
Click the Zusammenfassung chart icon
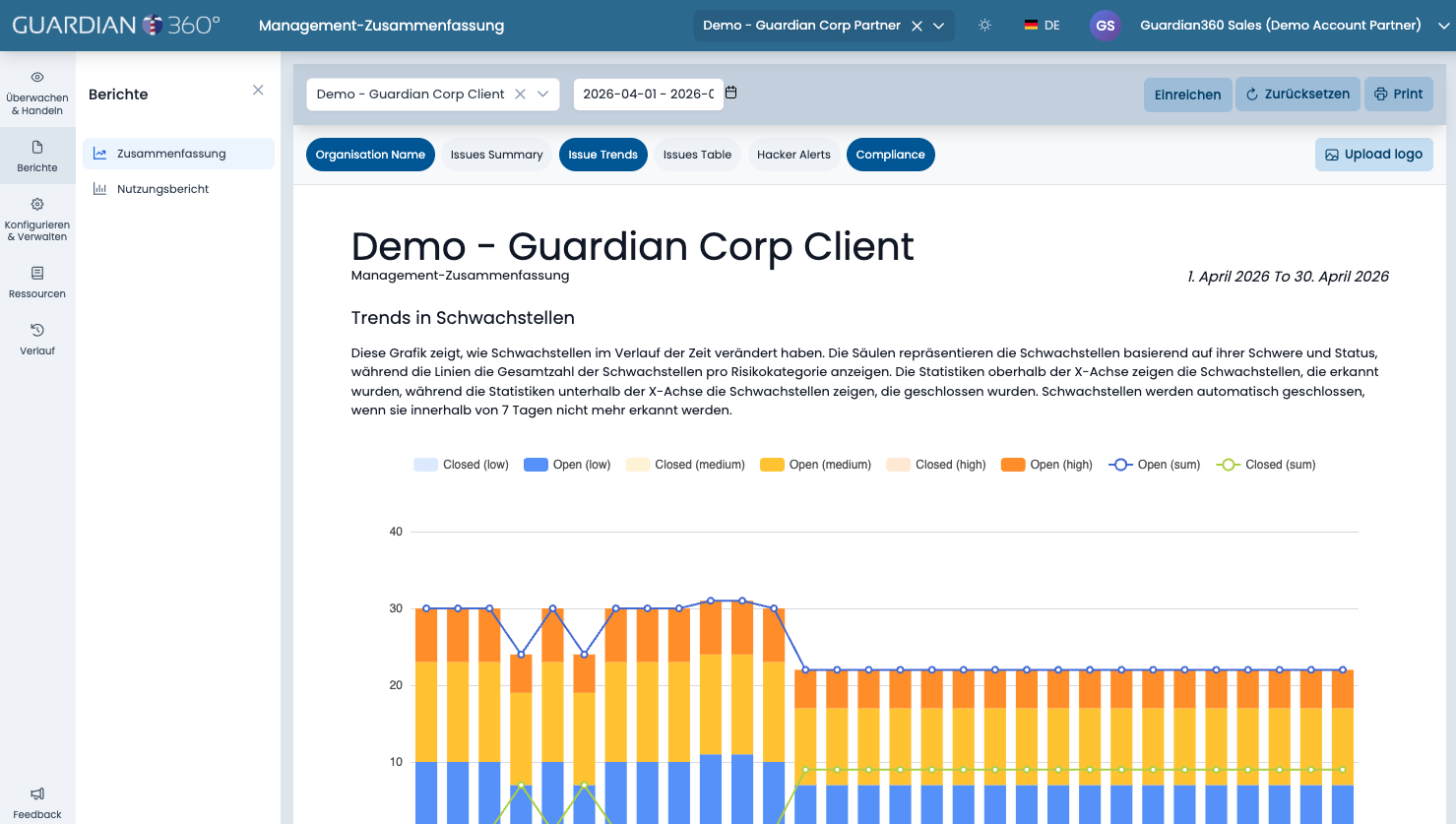[99, 154]
